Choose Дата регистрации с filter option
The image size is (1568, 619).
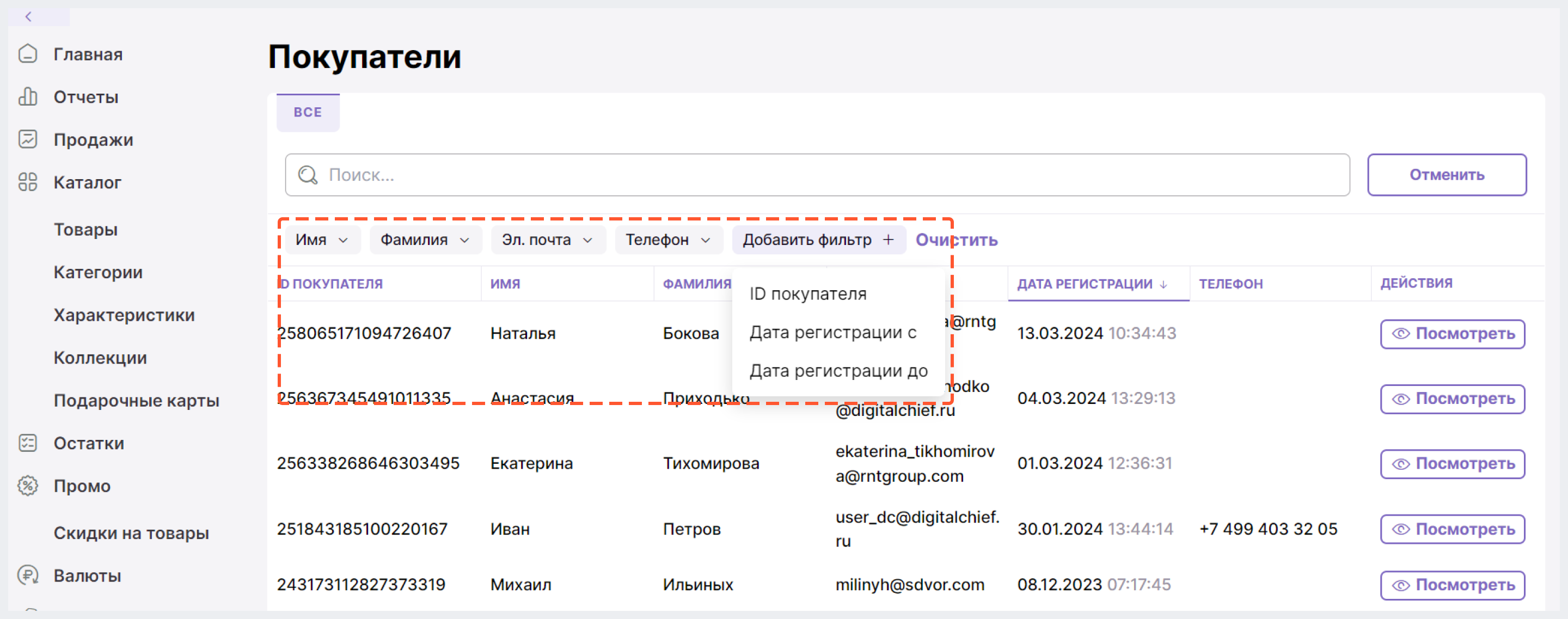point(832,332)
